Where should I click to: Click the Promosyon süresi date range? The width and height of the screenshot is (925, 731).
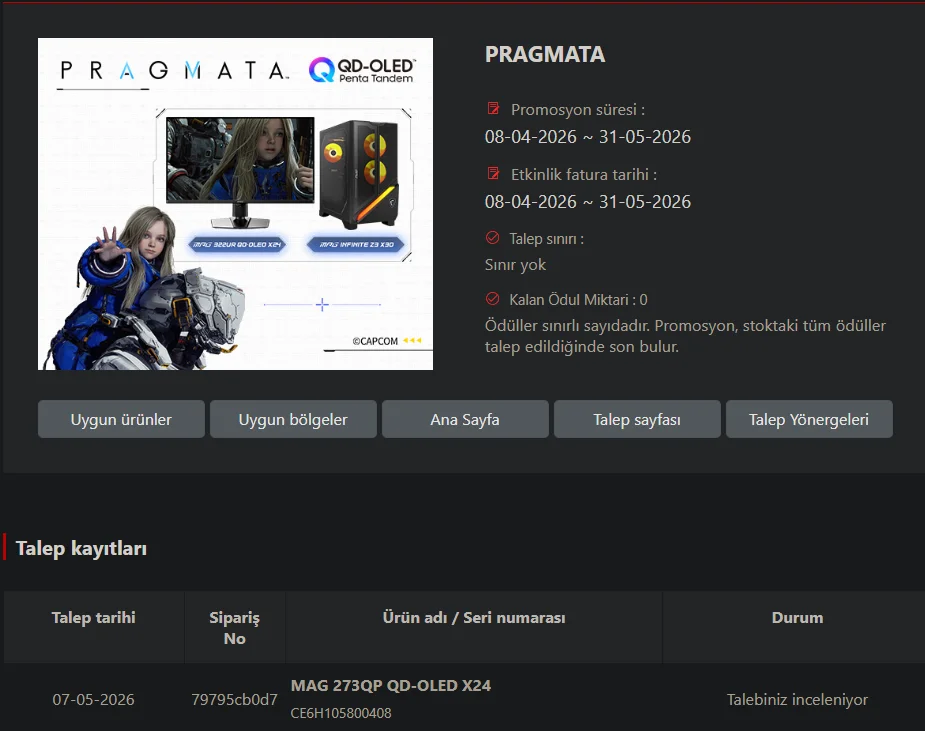[x=588, y=137]
